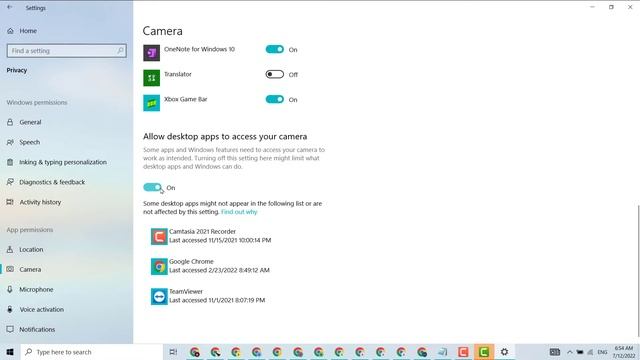Click the Xbox Game Bar app icon
640x360 pixels.
pyautogui.click(x=151, y=103)
